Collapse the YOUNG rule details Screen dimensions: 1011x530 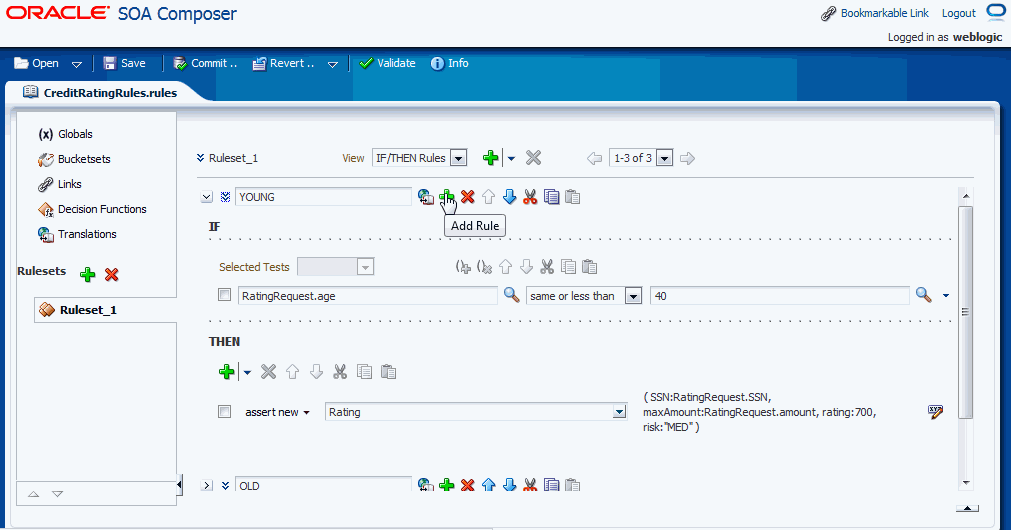(x=207, y=197)
